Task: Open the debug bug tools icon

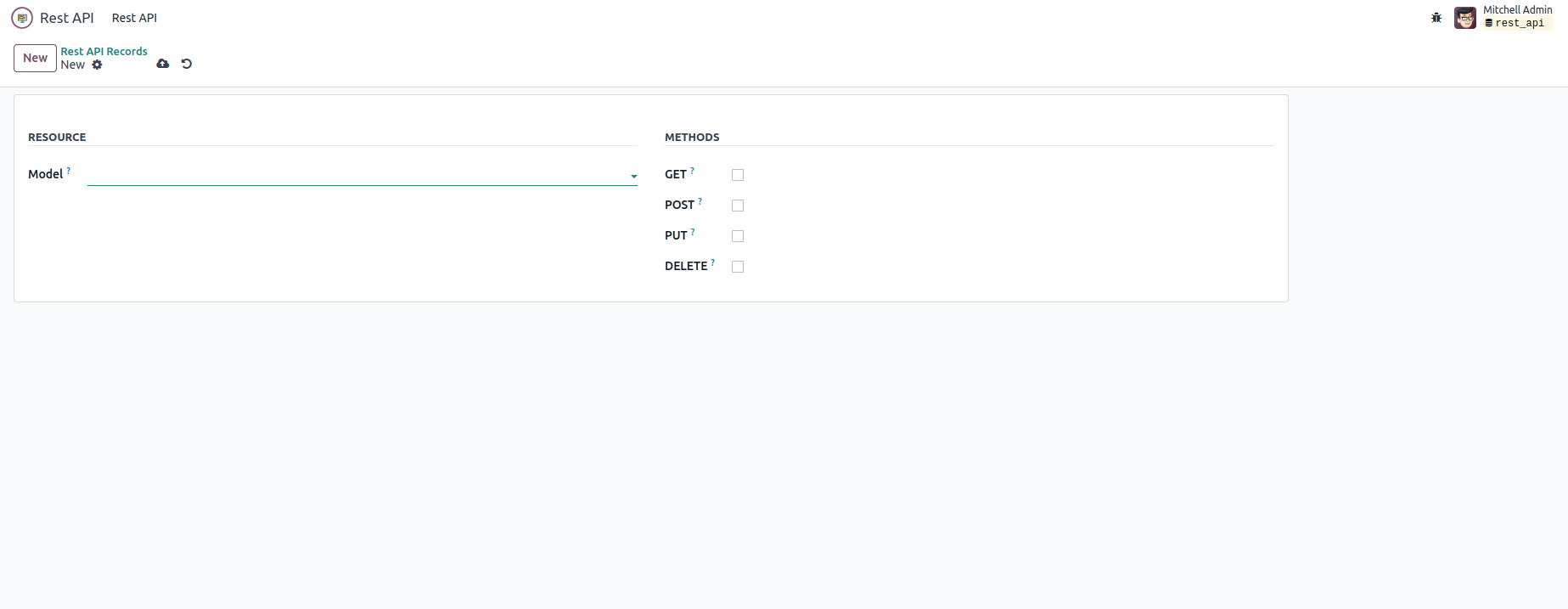Action: point(1436,18)
